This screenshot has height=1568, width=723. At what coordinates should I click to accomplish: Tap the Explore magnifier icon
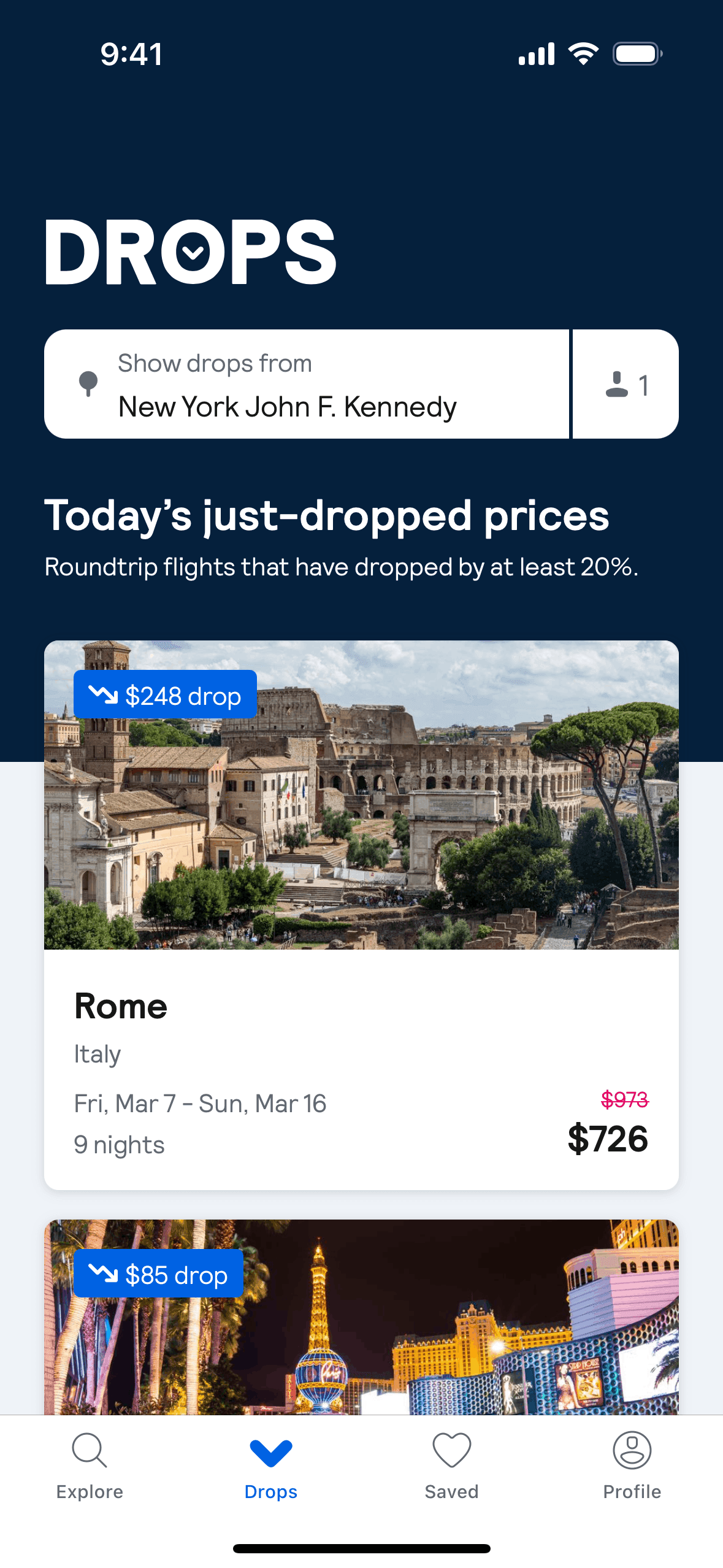click(90, 1450)
